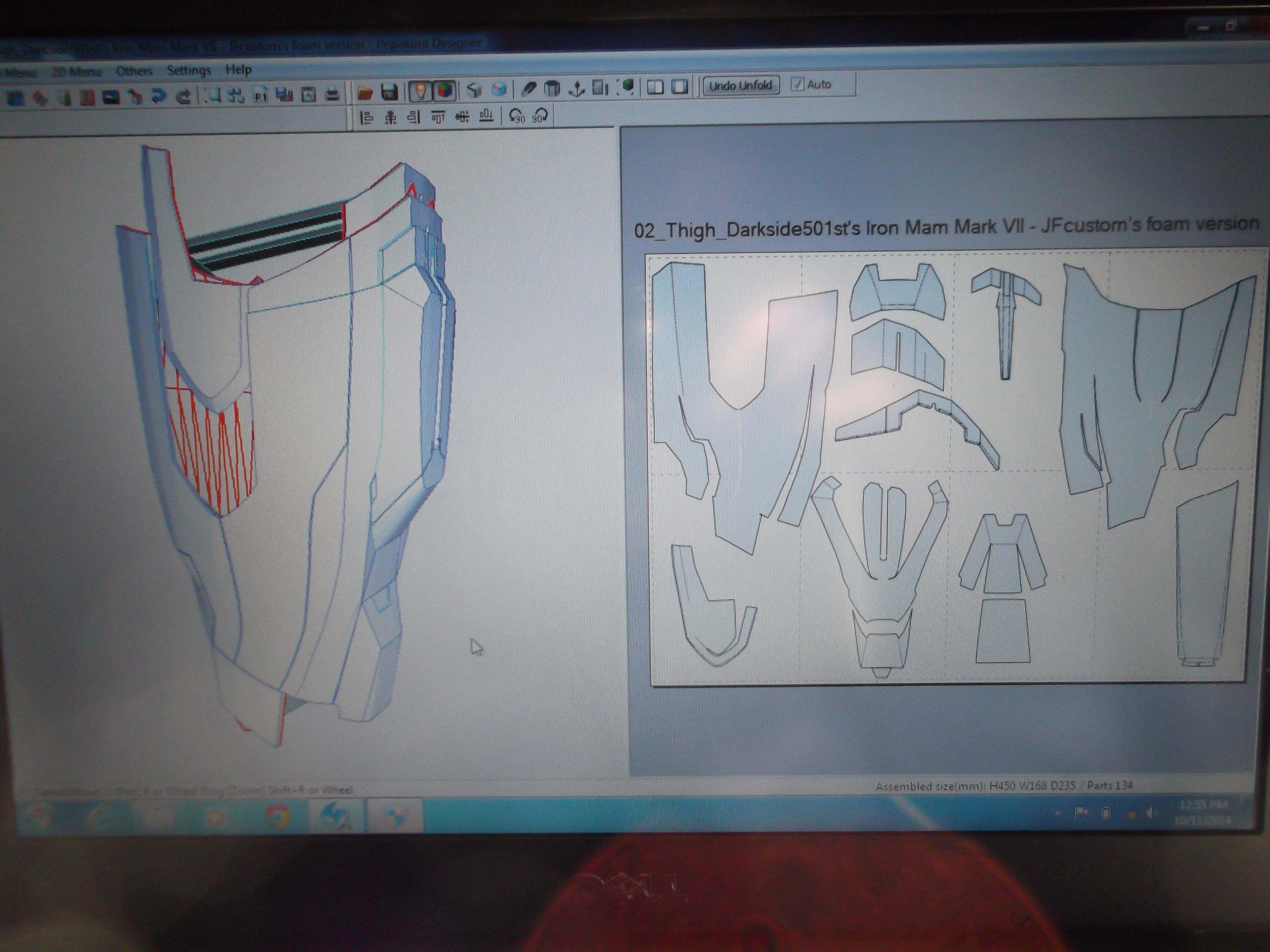Open the 2D Menu

click(x=76, y=72)
